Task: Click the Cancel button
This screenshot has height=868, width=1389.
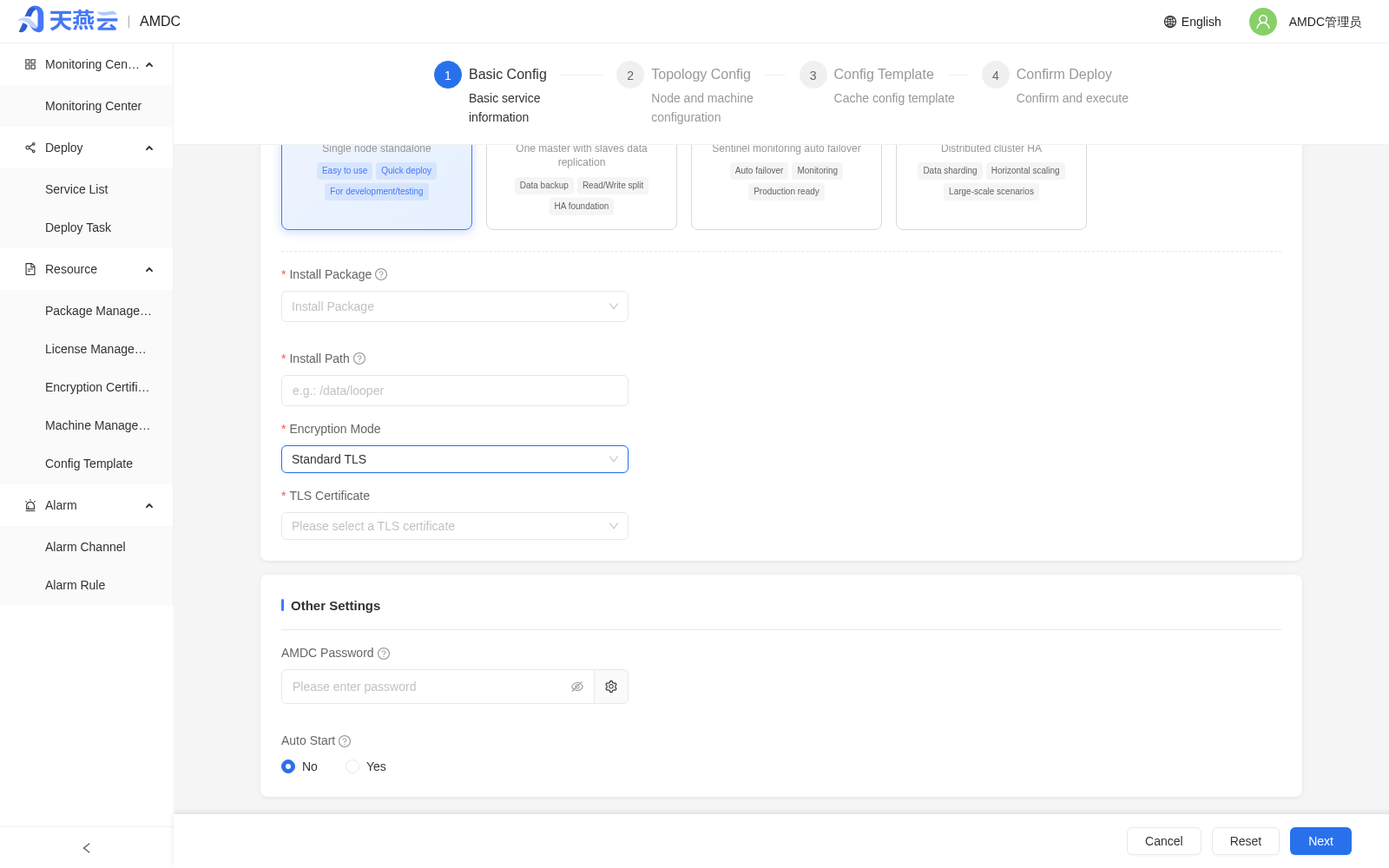Action: point(1164,841)
